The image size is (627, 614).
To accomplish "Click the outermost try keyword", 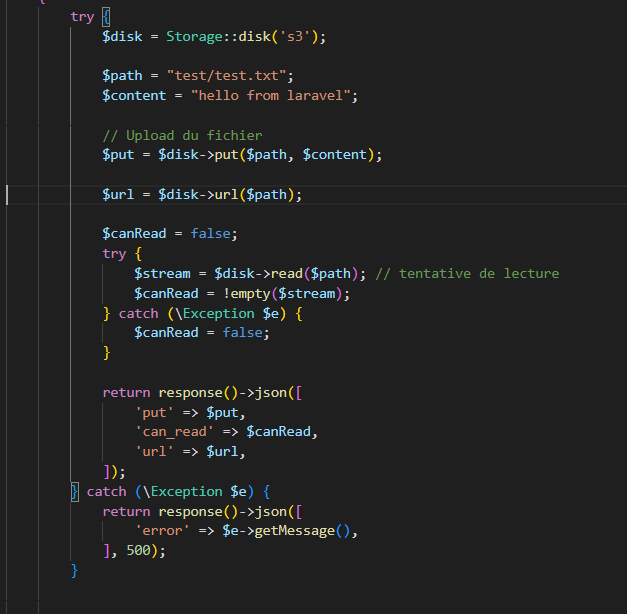I will point(82,17).
